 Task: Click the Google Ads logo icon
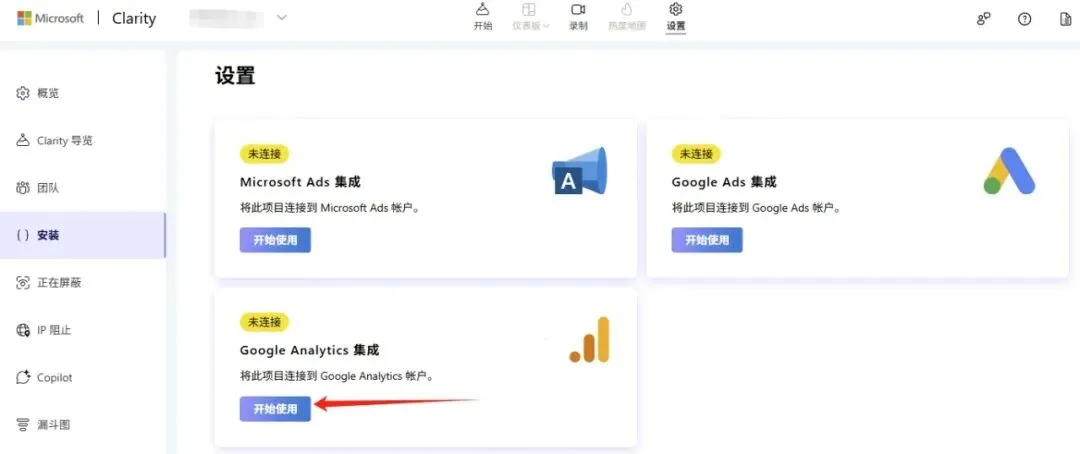point(1009,171)
